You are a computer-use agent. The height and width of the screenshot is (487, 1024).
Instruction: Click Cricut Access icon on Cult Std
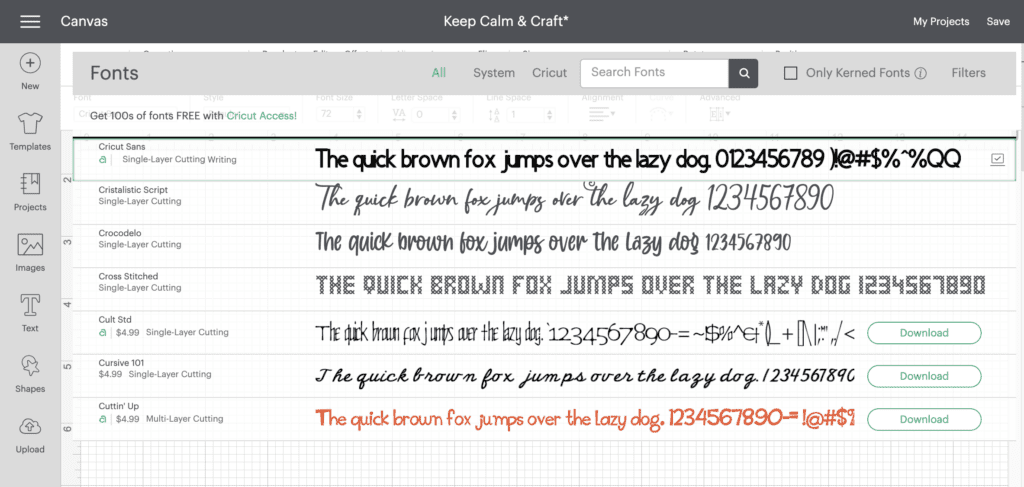[x=103, y=332]
